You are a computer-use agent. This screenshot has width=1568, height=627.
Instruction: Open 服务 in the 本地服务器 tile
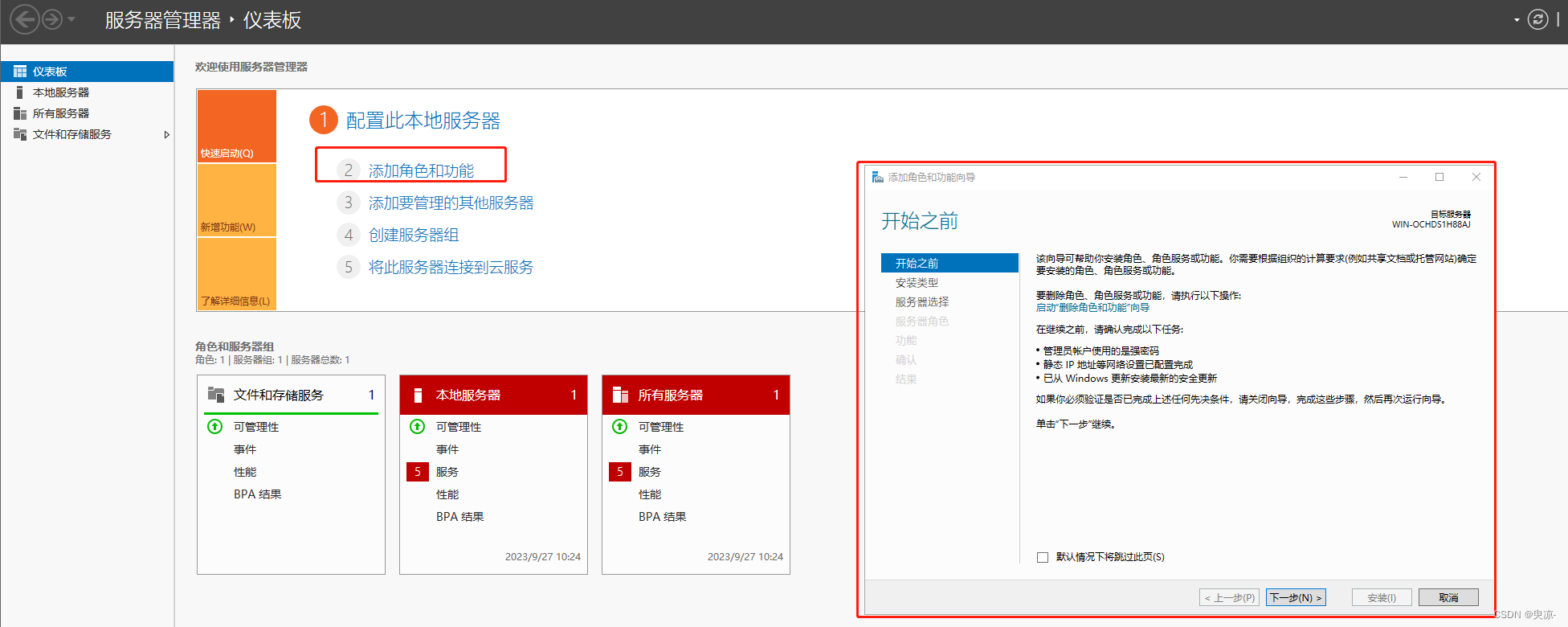click(x=447, y=472)
